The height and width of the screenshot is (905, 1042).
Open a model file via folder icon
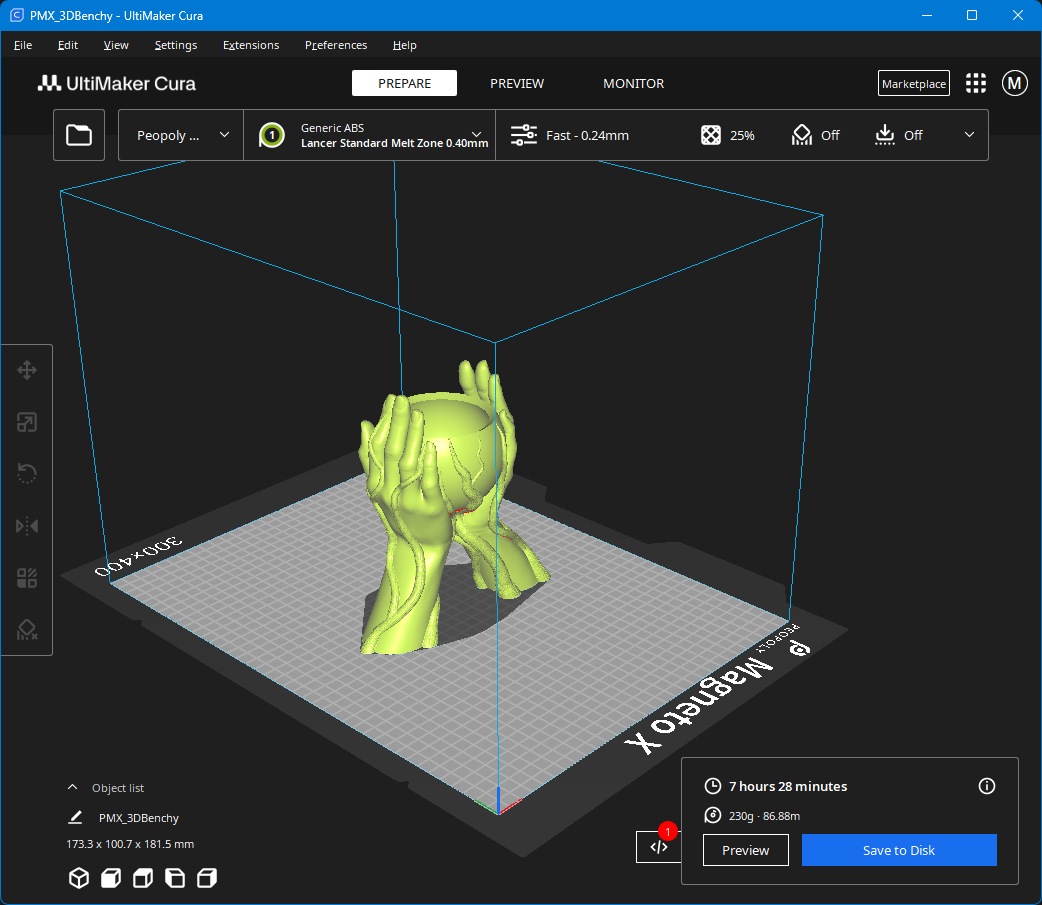point(79,134)
